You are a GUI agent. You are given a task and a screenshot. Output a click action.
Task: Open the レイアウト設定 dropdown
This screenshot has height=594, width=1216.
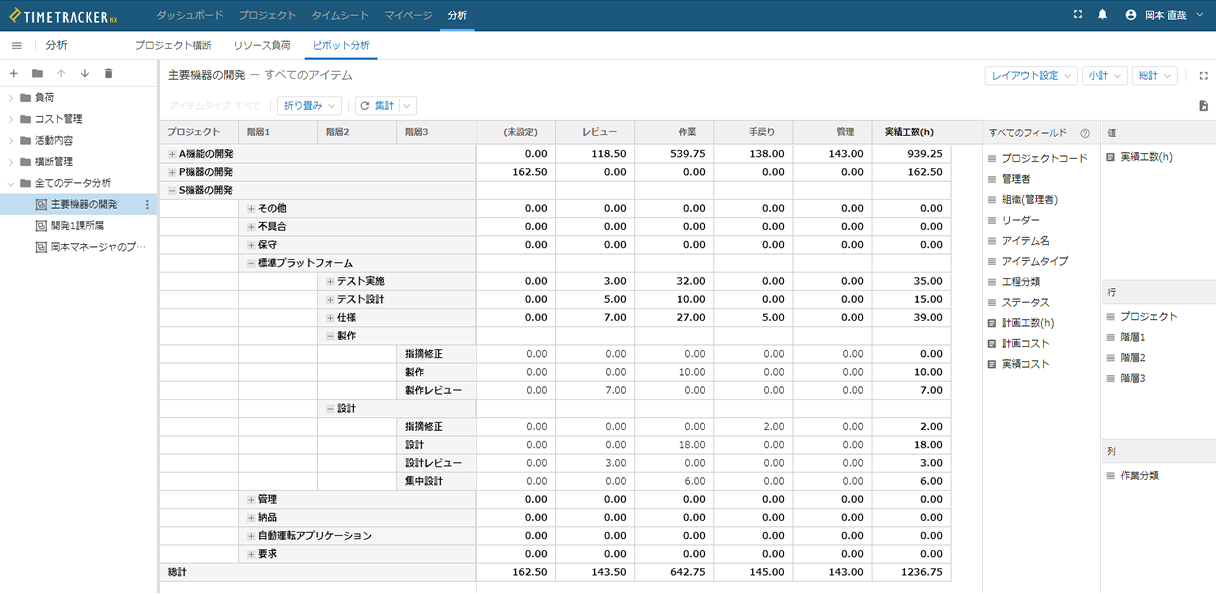[x=1030, y=76]
